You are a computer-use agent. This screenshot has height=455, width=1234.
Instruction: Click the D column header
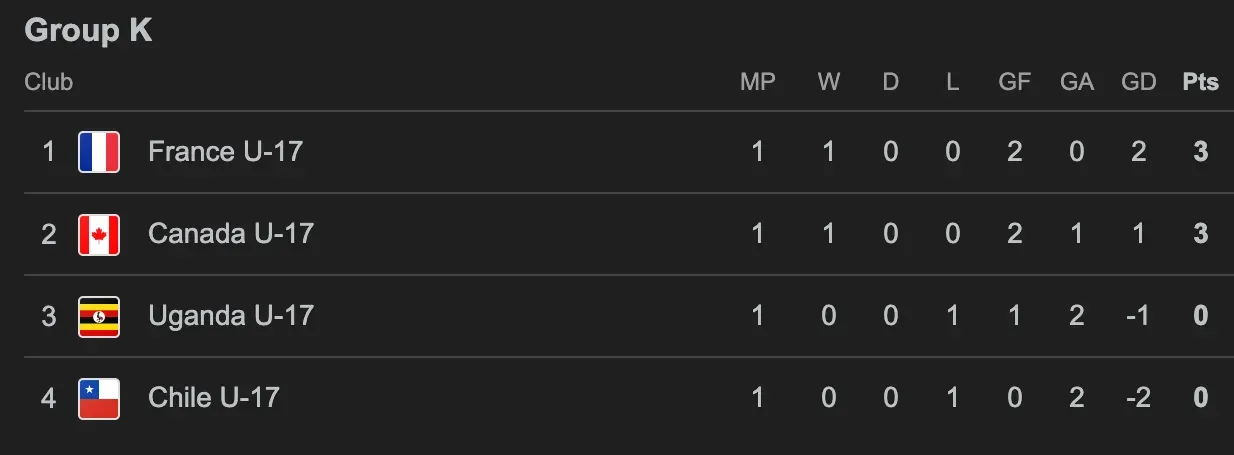[x=890, y=82]
